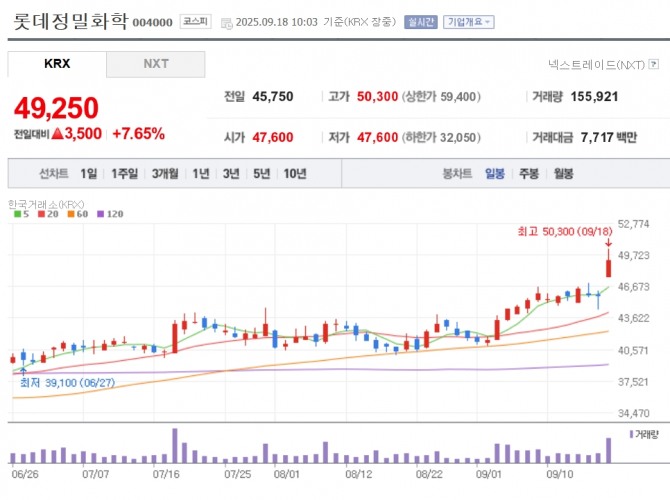Open the 넥스트레이드(NXT) help icon
This screenshot has height=500, width=670.
[653, 64]
